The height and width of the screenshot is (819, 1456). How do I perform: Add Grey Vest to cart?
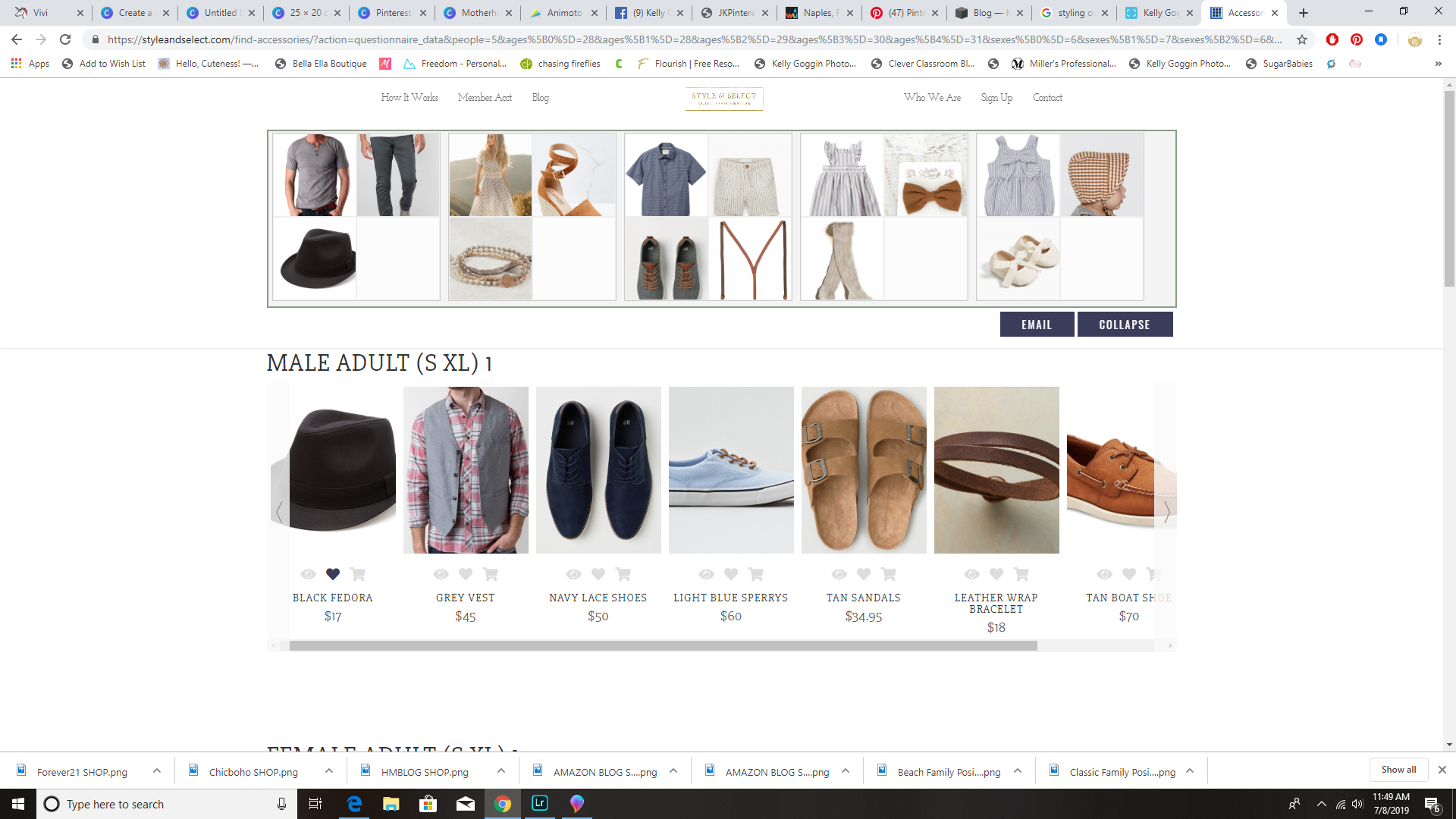491,574
